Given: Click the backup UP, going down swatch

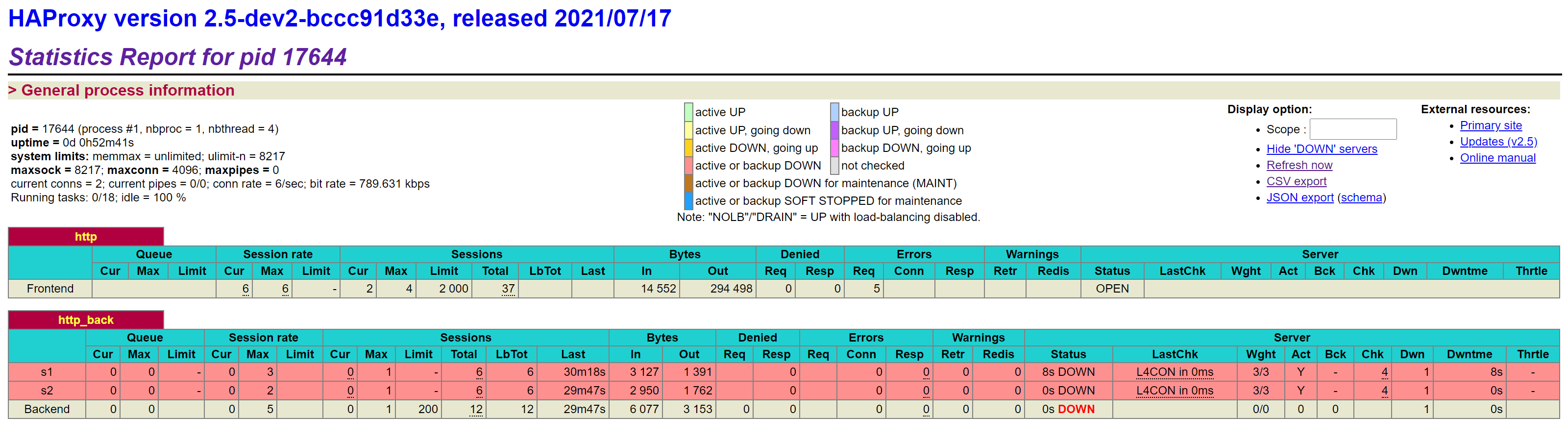Looking at the screenshot, I should (x=834, y=130).
